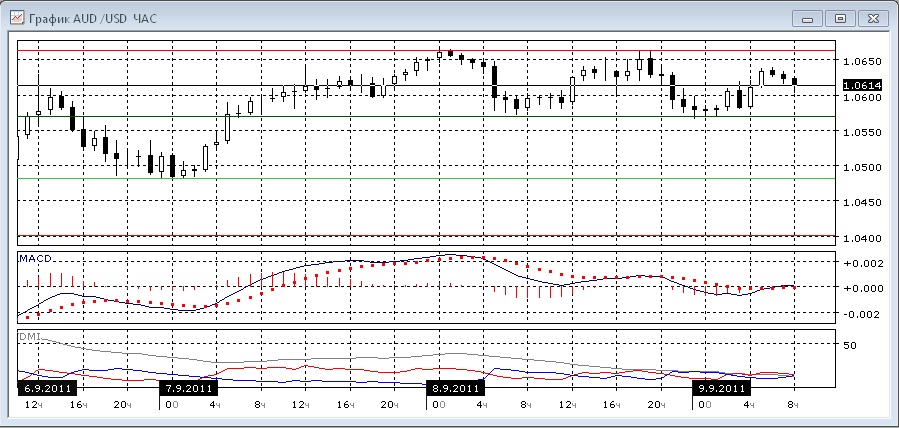Click the -0.002 MACD scale label

tap(861, 314)
